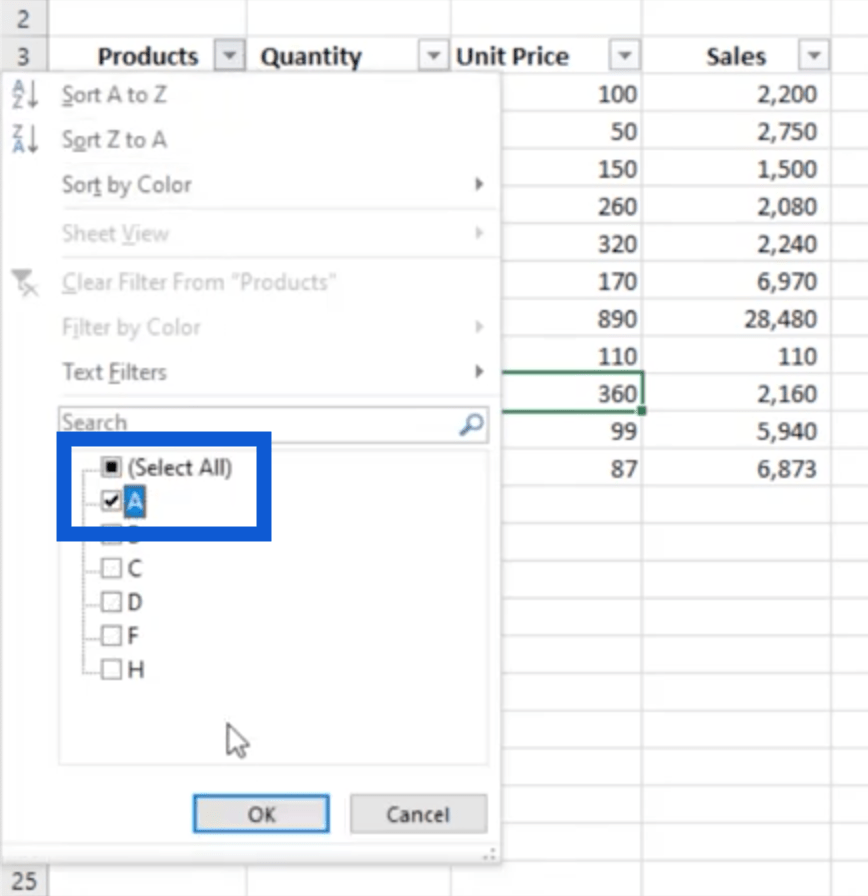Dismiss the filter menu with Cancel
The image size is (868, 896).
418,814
